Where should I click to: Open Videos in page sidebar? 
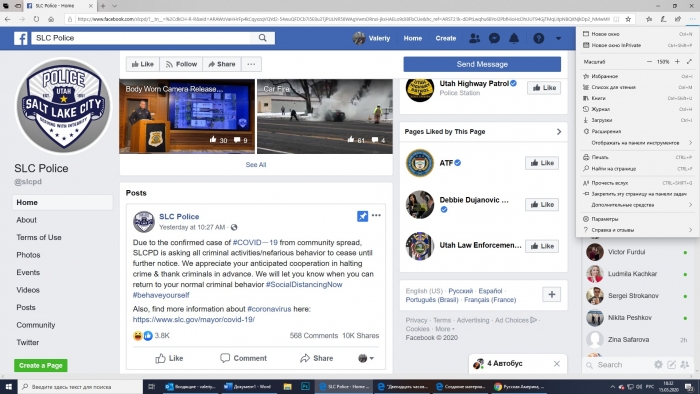point(28,290)
